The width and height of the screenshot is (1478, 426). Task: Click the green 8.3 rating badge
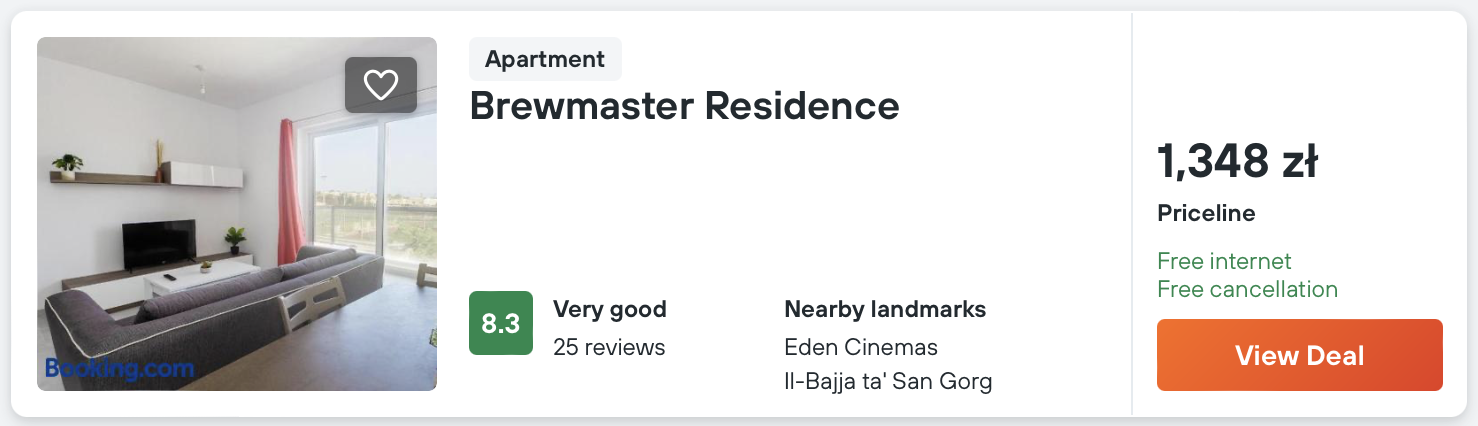501,323
